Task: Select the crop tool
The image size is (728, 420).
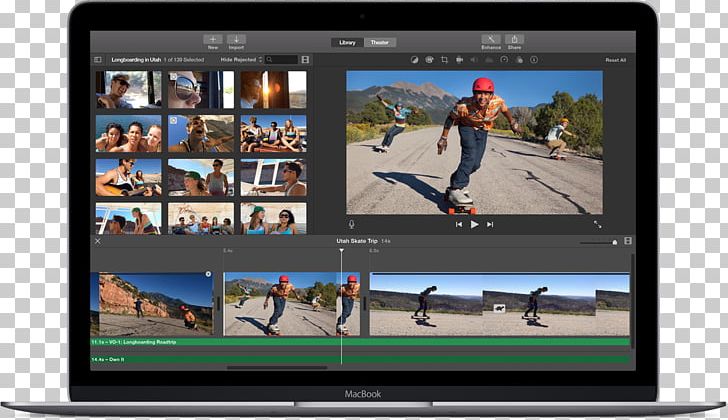Action: (x=444, y=60)
